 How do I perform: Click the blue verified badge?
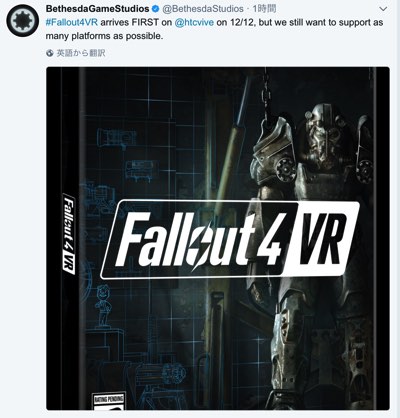point(155,8)
